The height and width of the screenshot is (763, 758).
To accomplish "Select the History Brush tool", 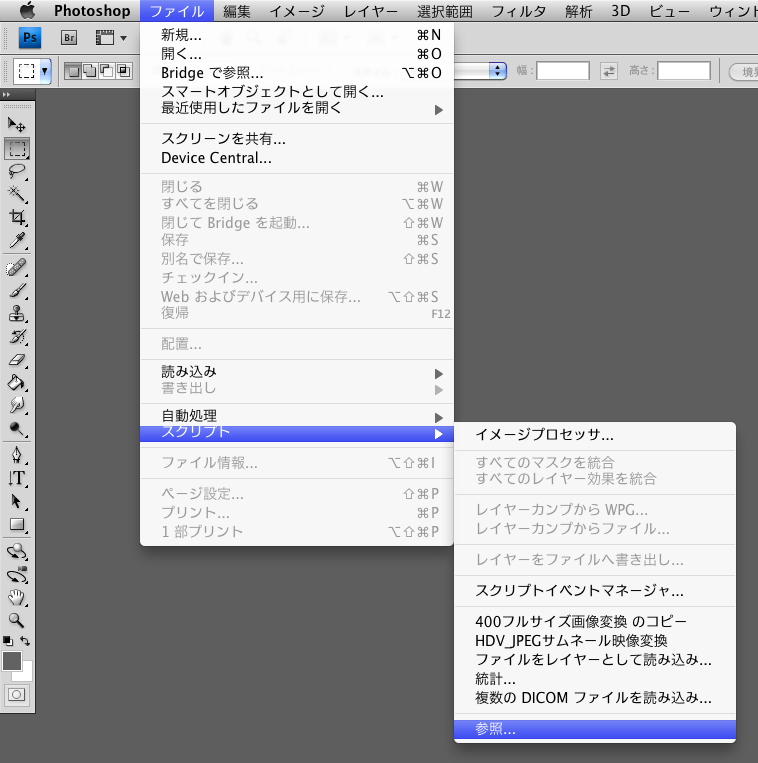I will 17,336.
